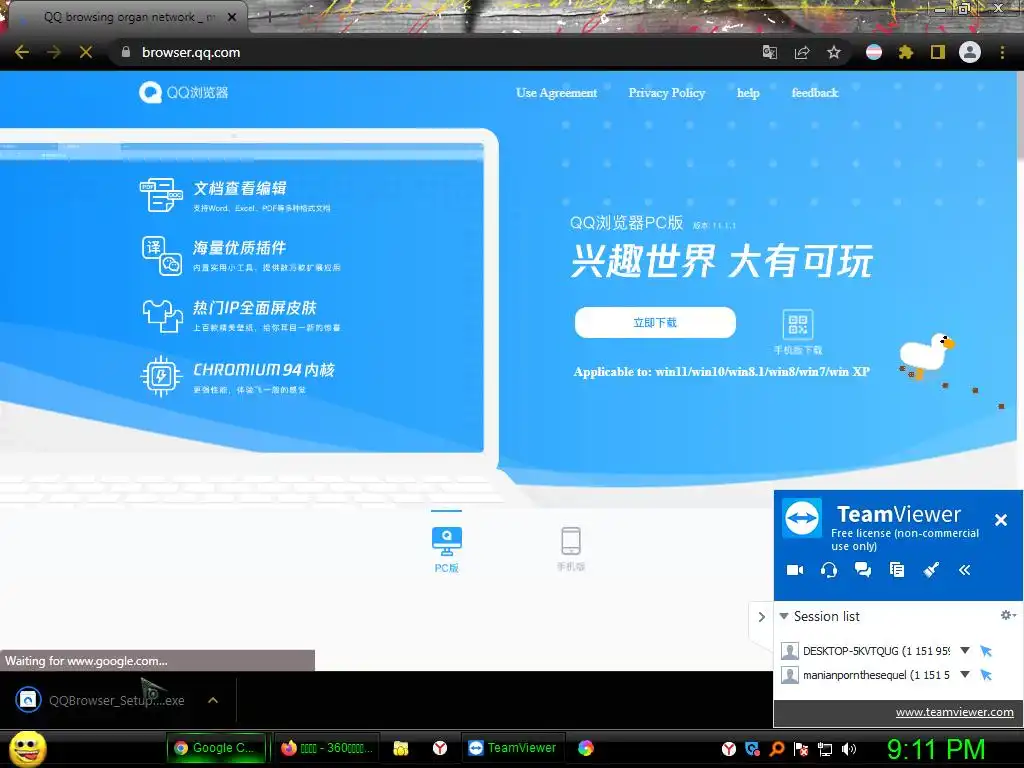Stop page loading with the X button
The height and width of the screenshot is (768, 1024).
(x=86, y=52)
